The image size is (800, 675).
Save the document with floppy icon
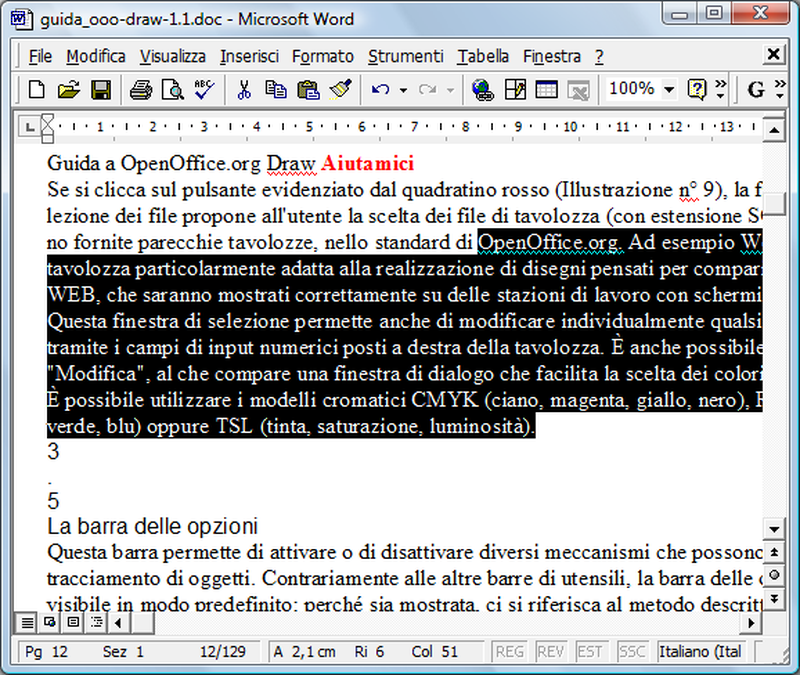101,90
